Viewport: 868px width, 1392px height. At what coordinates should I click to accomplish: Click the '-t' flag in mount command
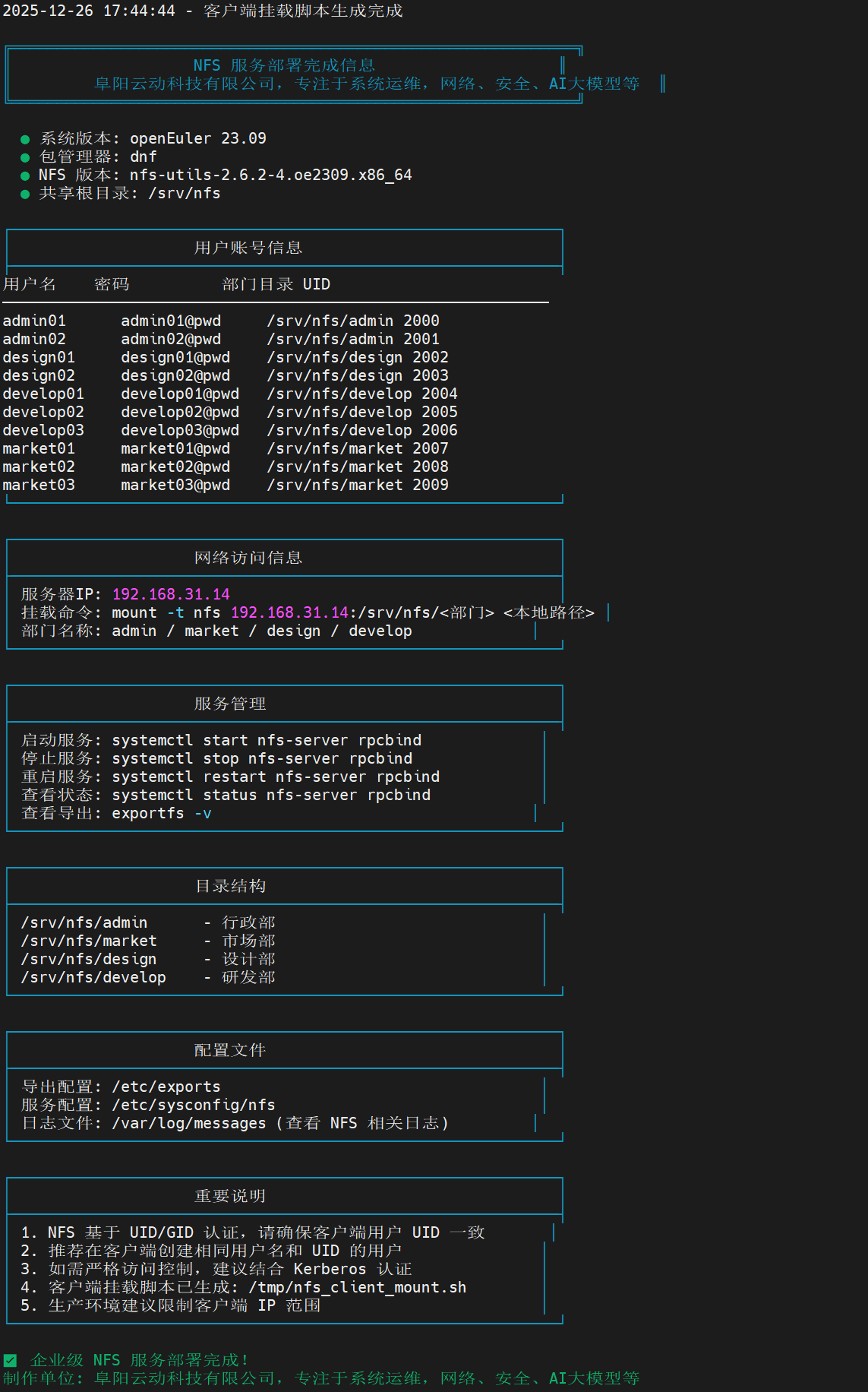coord(175,612)
